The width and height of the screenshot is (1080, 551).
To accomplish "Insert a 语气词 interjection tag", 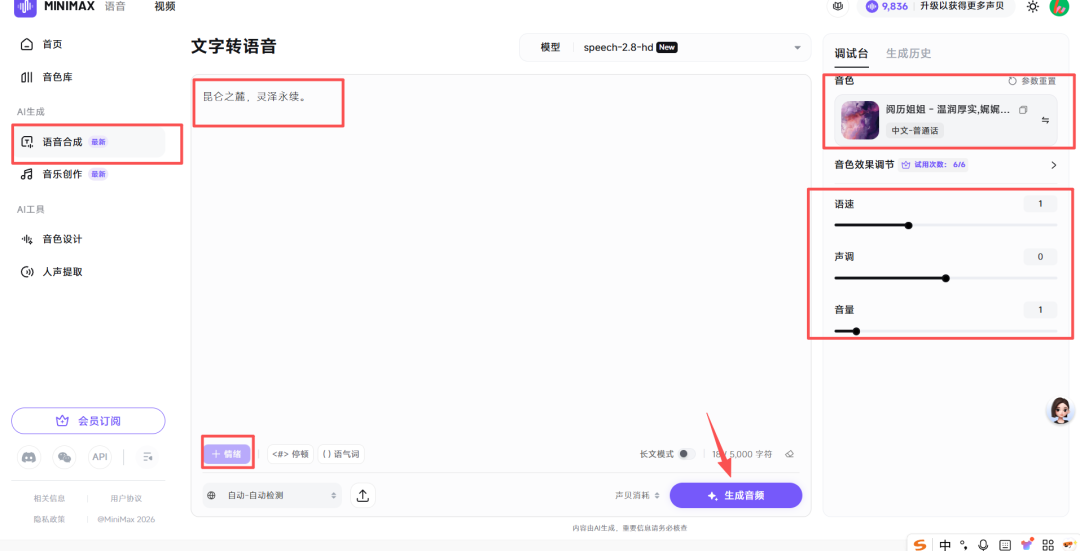I will pos(341,454).
